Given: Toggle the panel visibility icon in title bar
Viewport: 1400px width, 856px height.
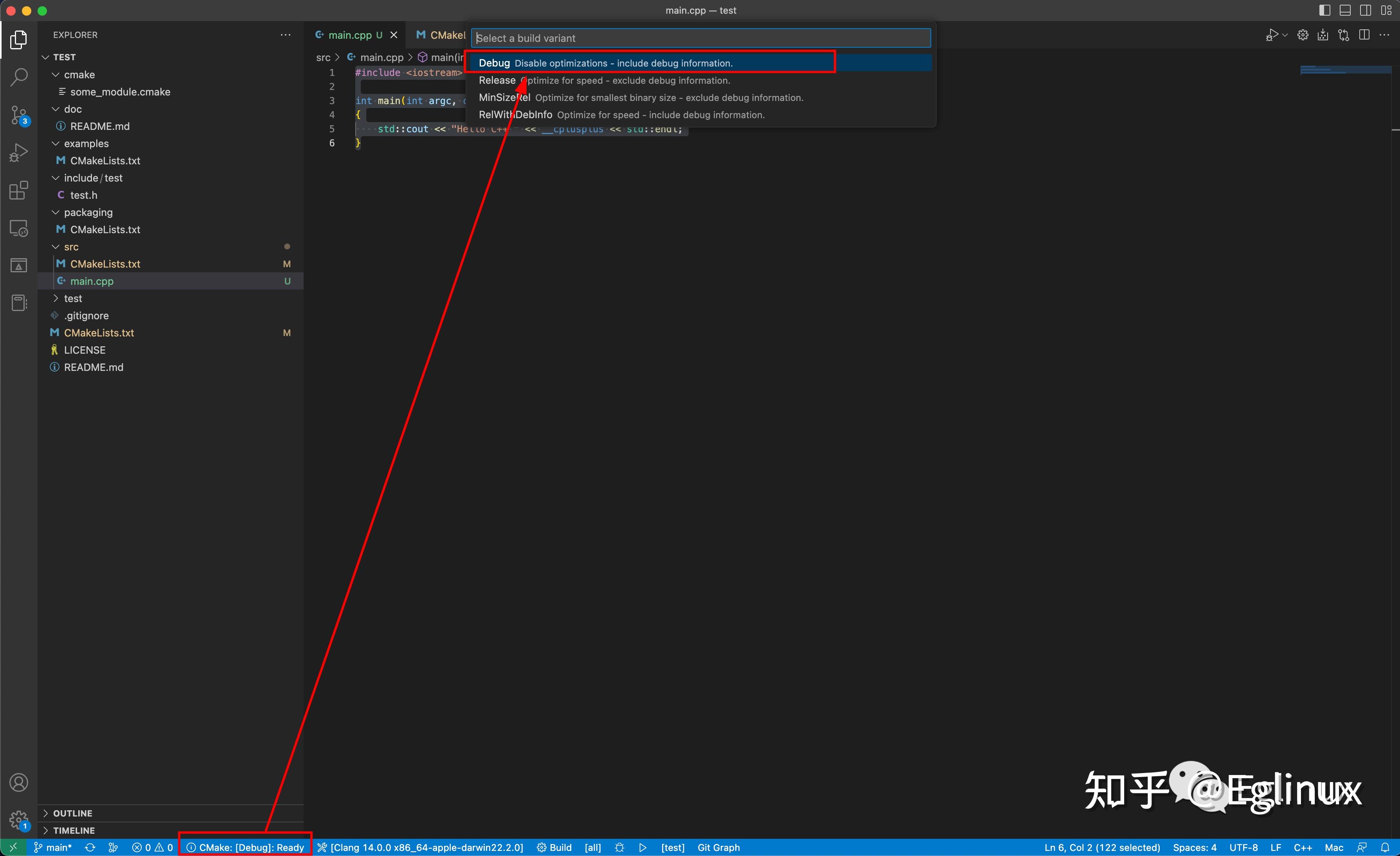Looking at the screenshot, I should click(x=1346, y=10).
